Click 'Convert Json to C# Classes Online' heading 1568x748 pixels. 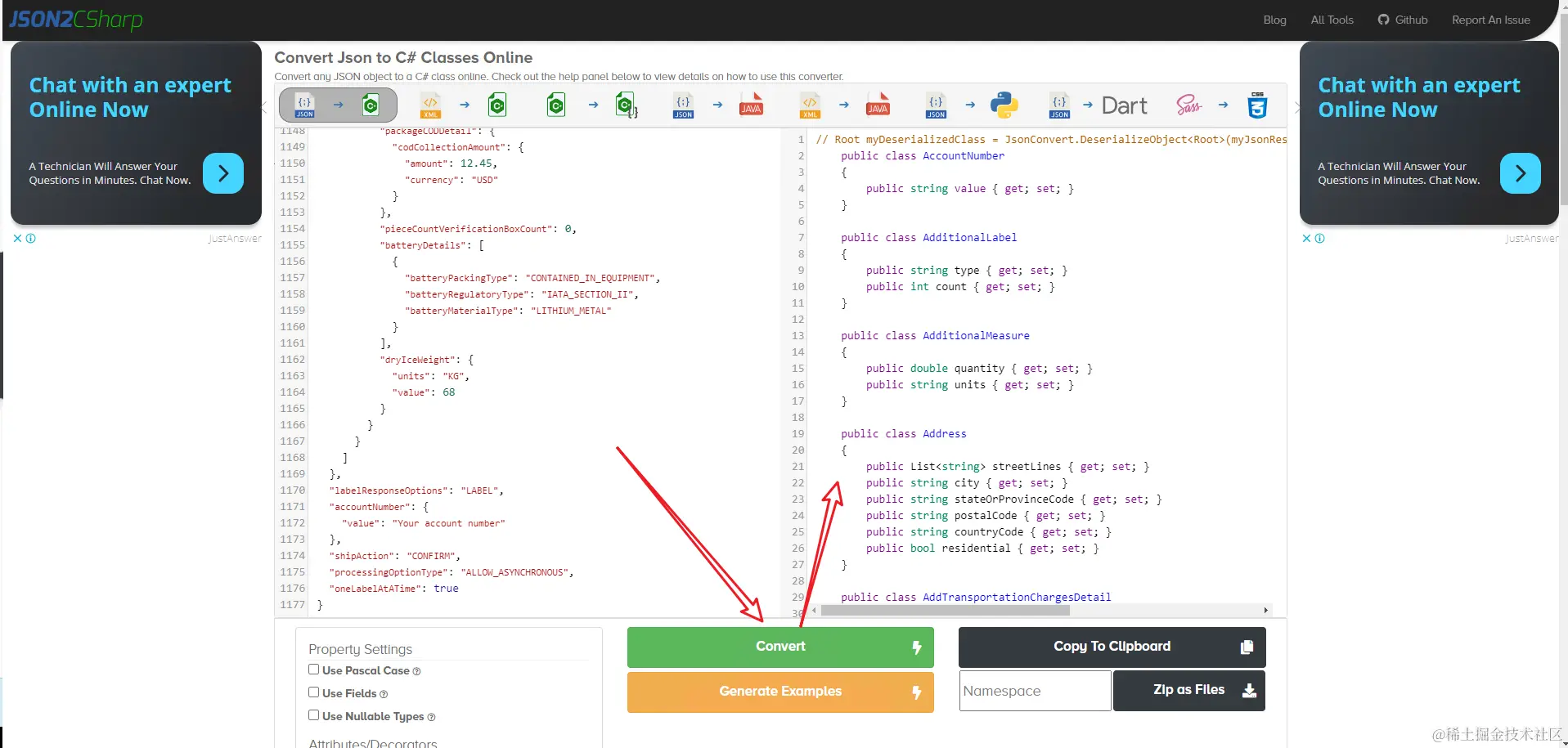pyautogui.click(x=403, y=57)
